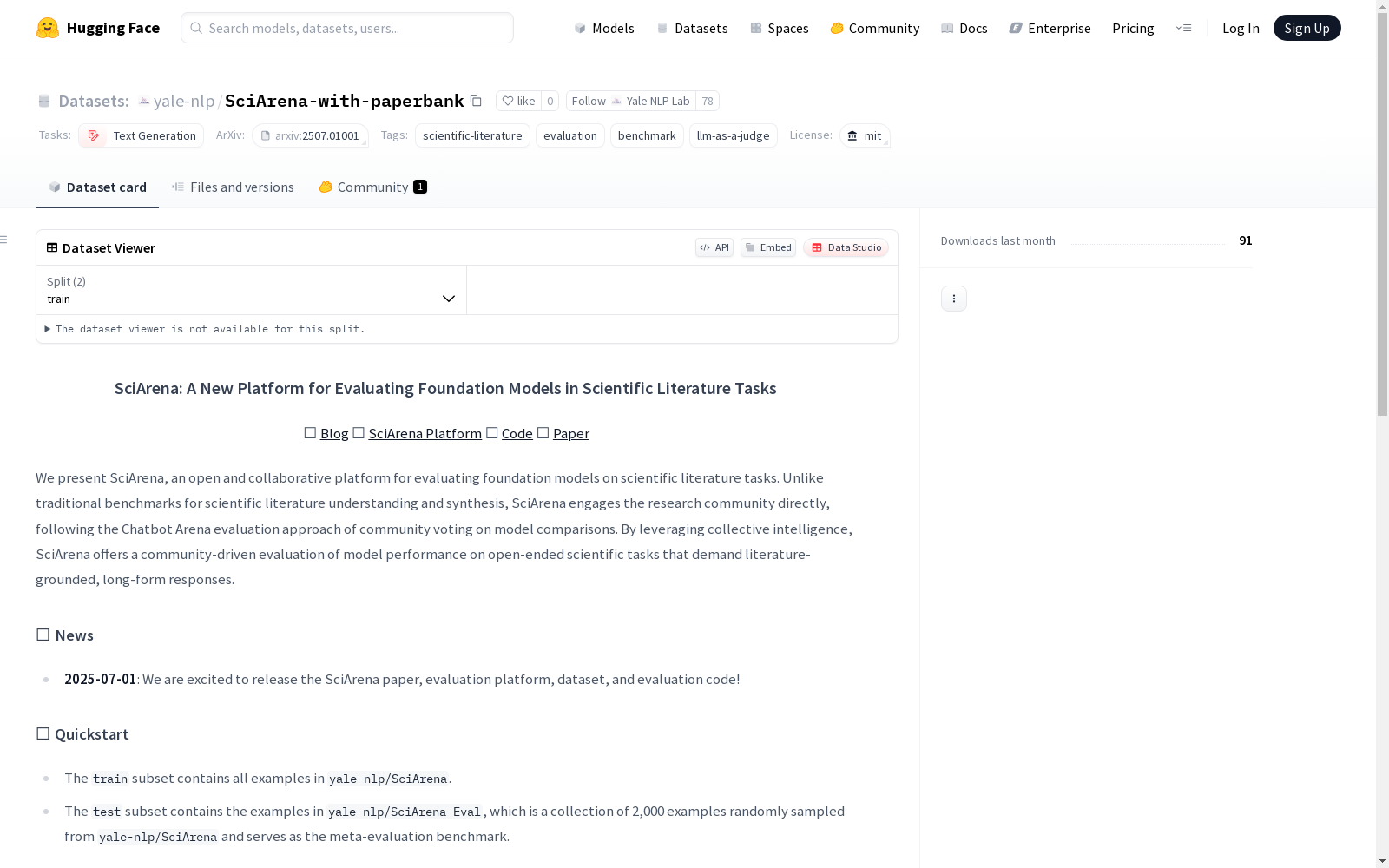This screenshot has height=868, width=1389.
Task: Switch to the Files and versions tab
Action: tap(233, 187)
